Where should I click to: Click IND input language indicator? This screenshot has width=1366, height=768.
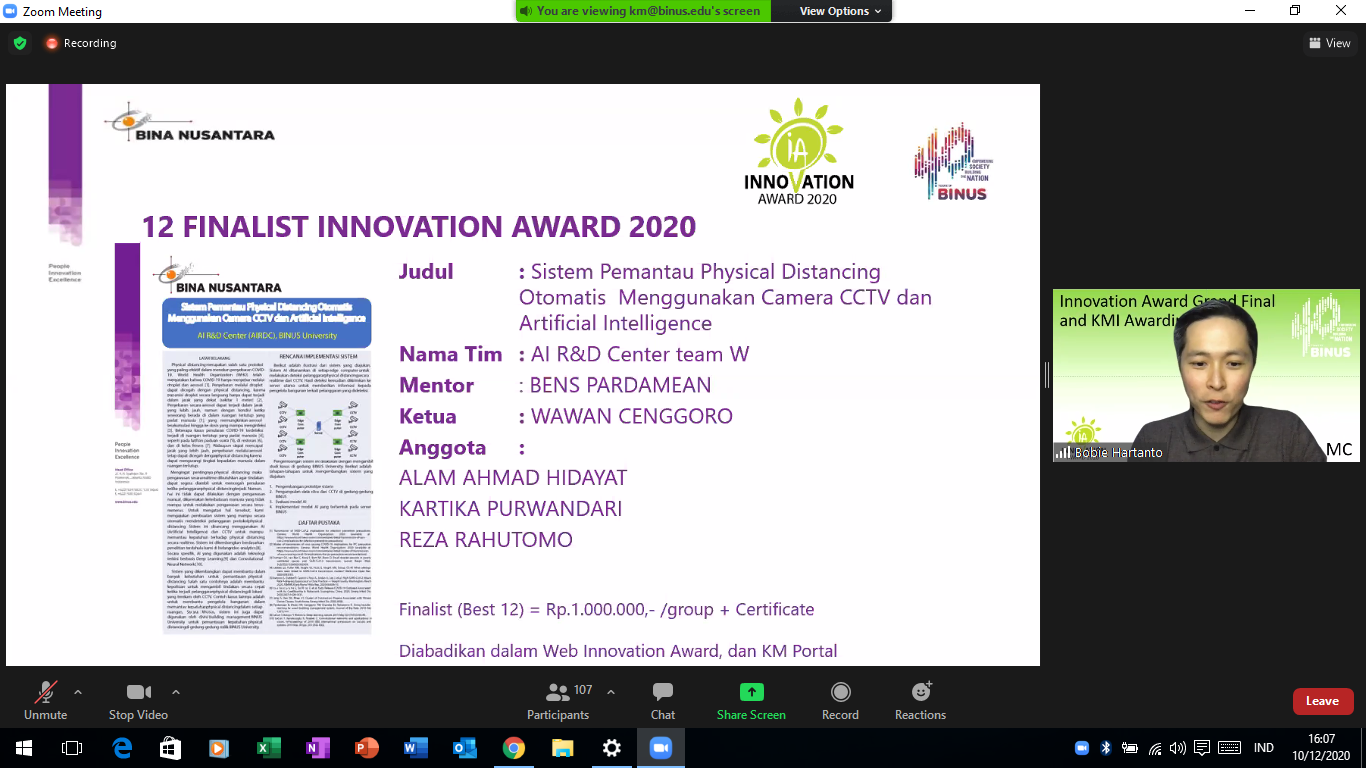(1264, 748)
